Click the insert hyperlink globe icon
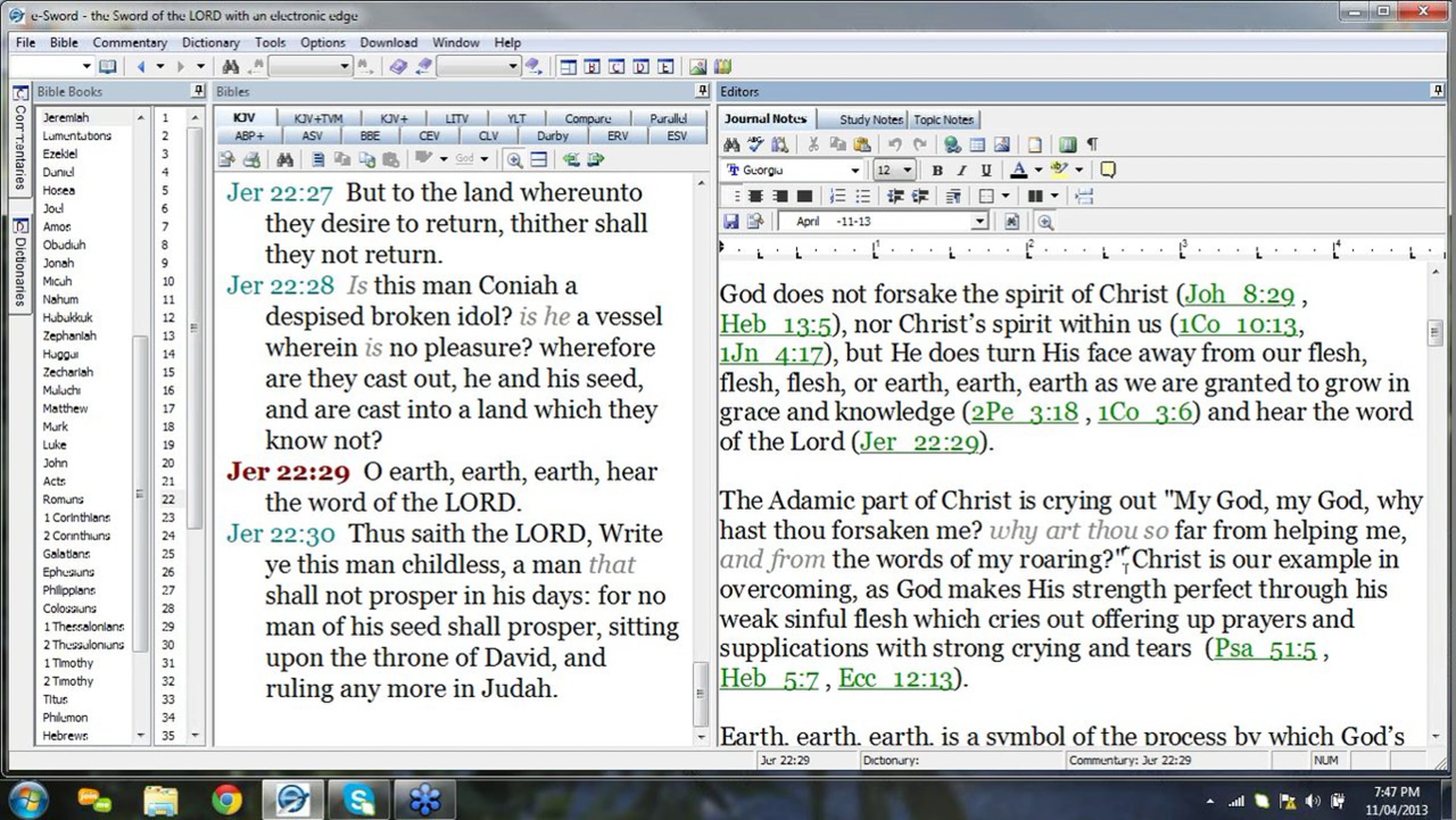 pyautogui.click(x=952, y=144)
